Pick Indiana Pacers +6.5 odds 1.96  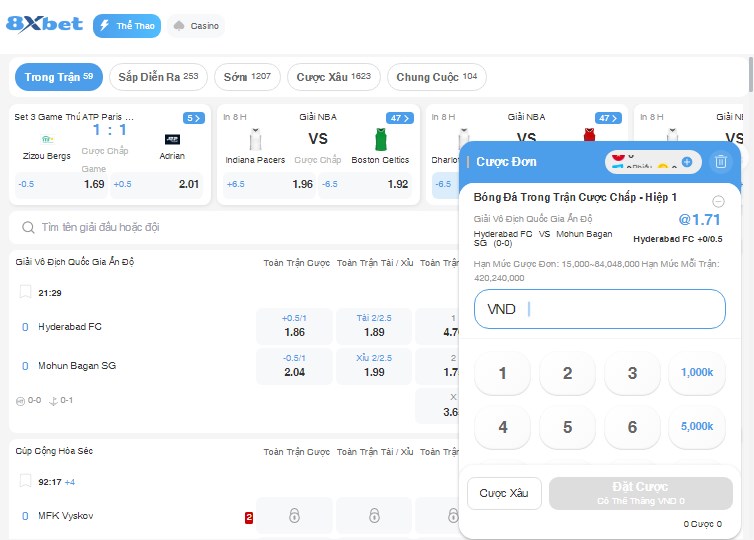coord(269,184)
